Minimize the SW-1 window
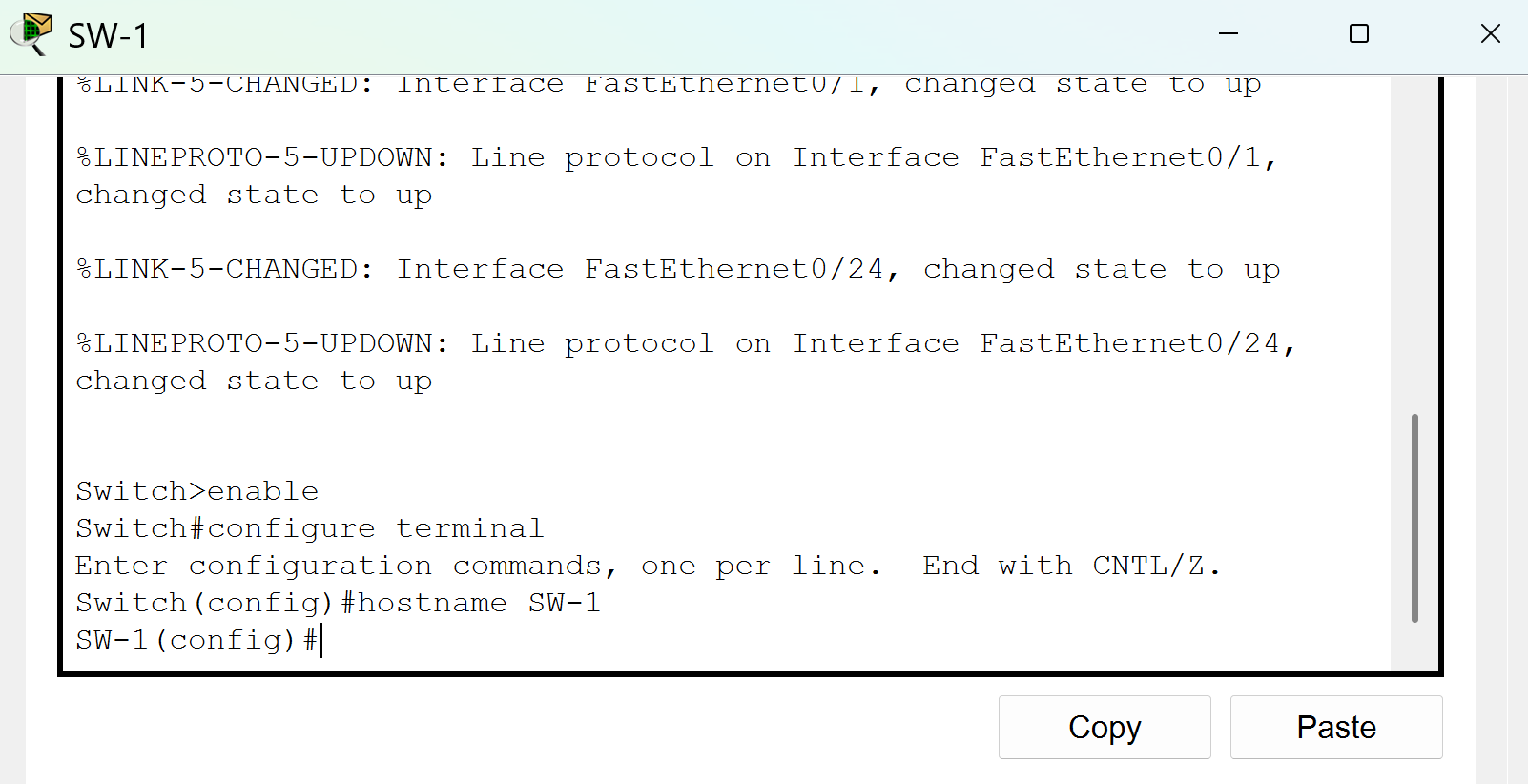1528x784 pixels. [1229, 34]
